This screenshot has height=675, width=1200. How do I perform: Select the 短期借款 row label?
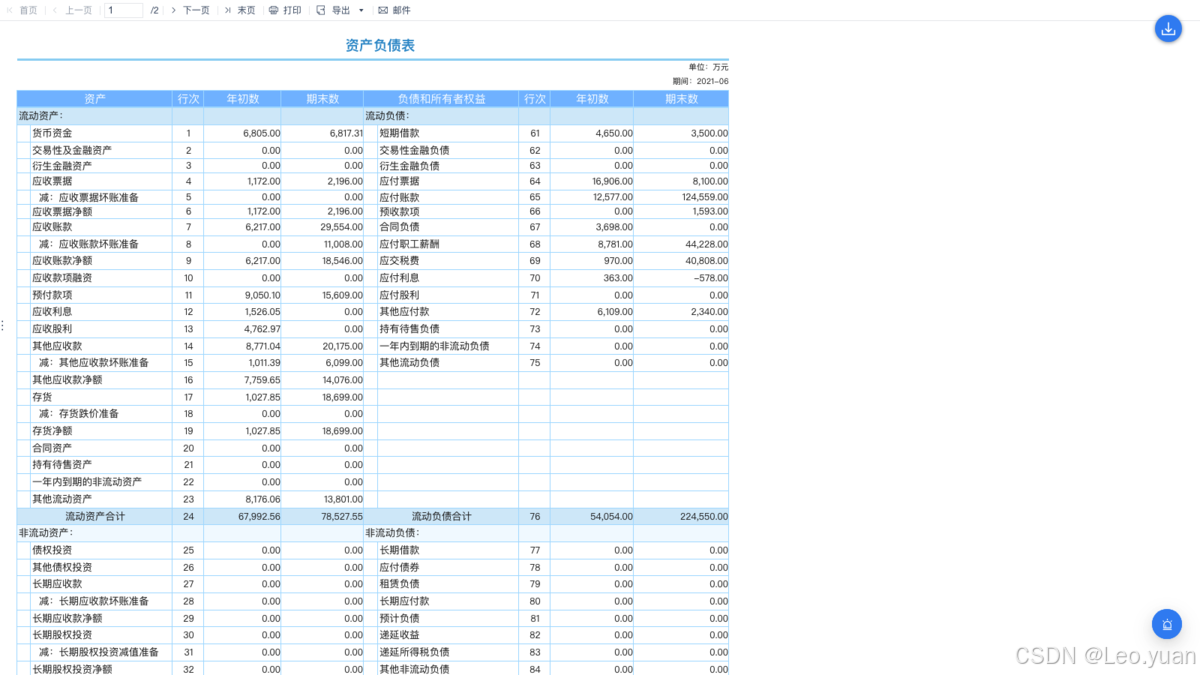click(x=399, y=133)
